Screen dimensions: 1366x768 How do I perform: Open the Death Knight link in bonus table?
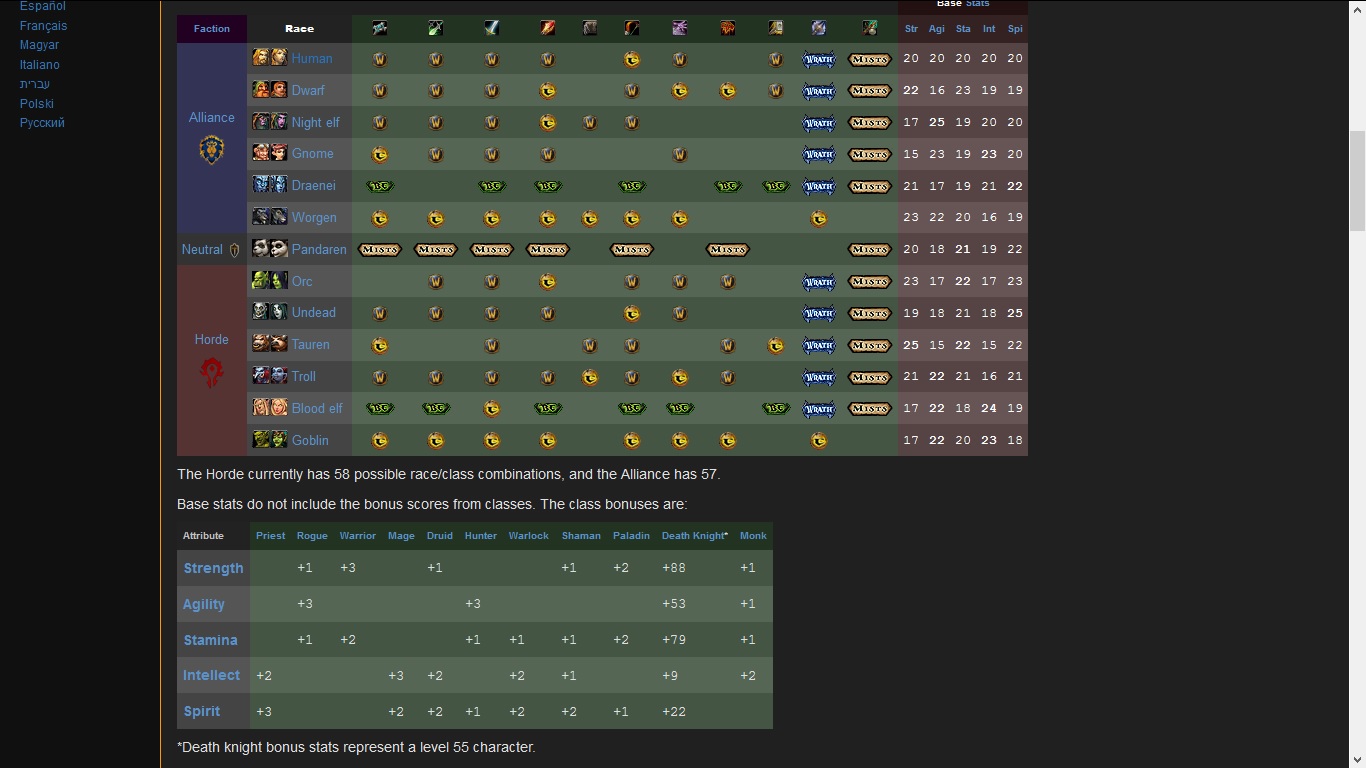coord(693,536)
